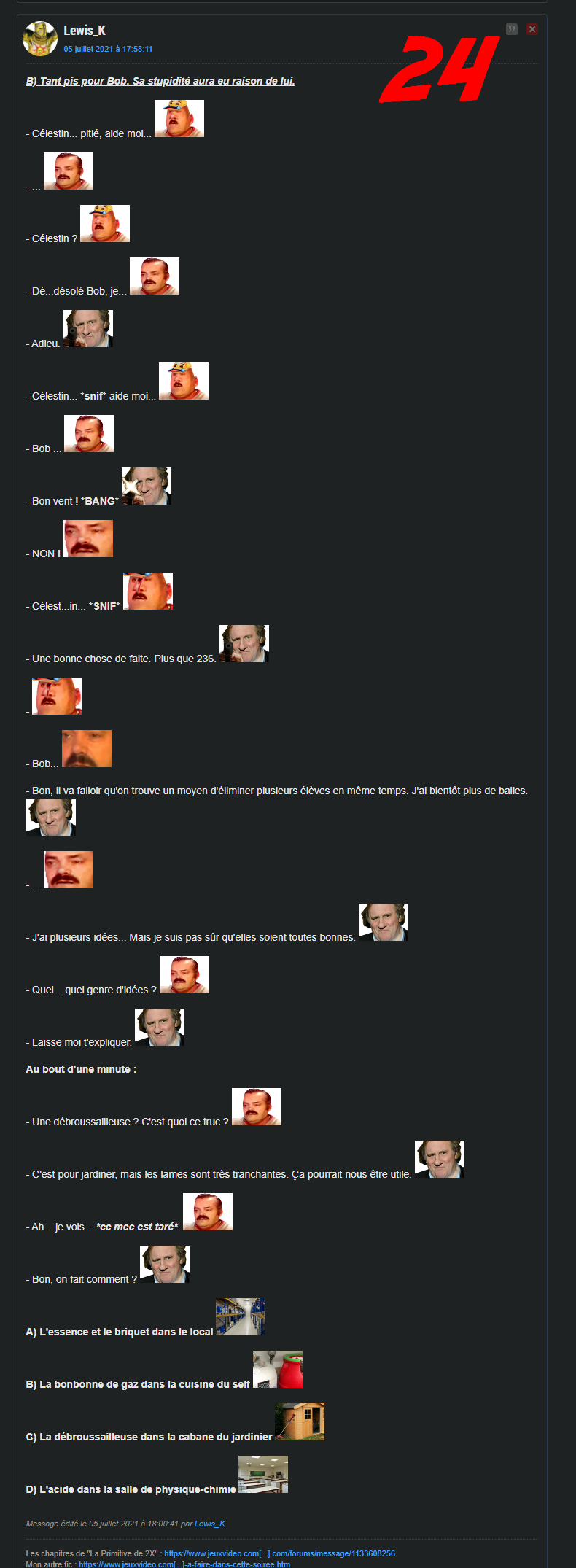Screen dimensions: 576x1568
Task: Open sticker after 'Une débroussailleuse ? C'est quoi ce truc ?'
Action: click(257, 1107)
